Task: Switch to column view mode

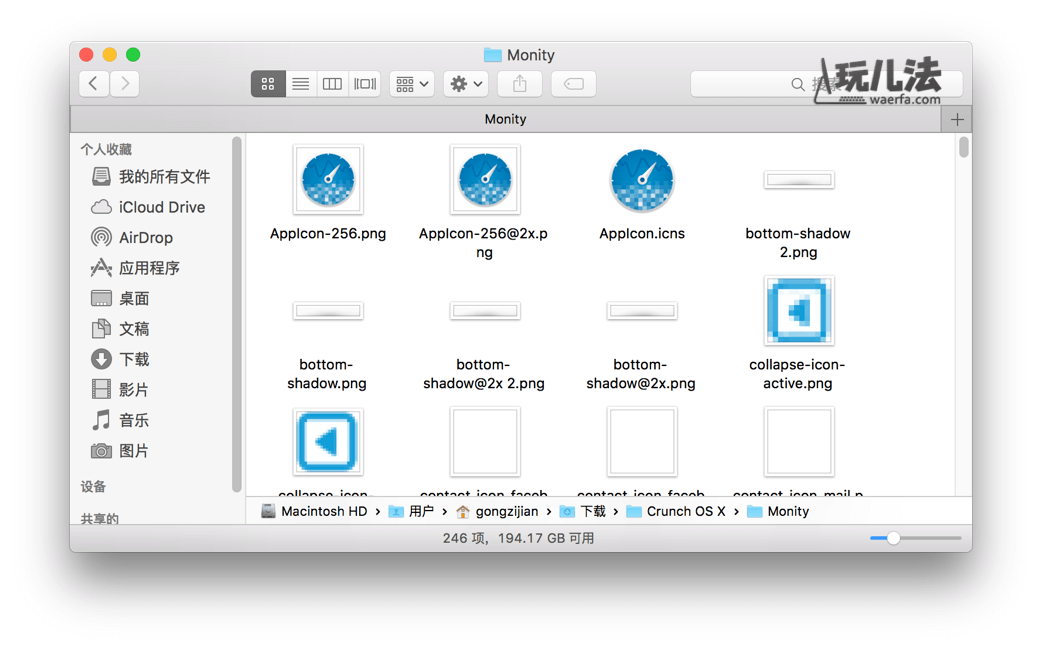Action: (332, 84)
